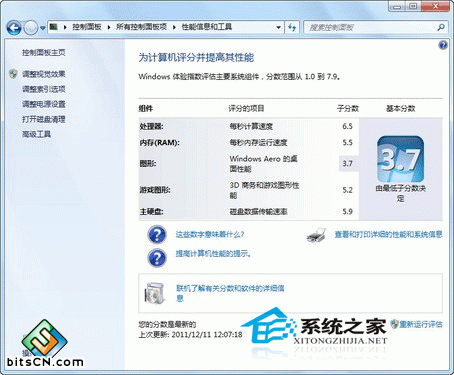This screenshot has height=375, width=454.
Task: Click the 组件 column header
Action: pyautogui.click(x=146, y=108)
